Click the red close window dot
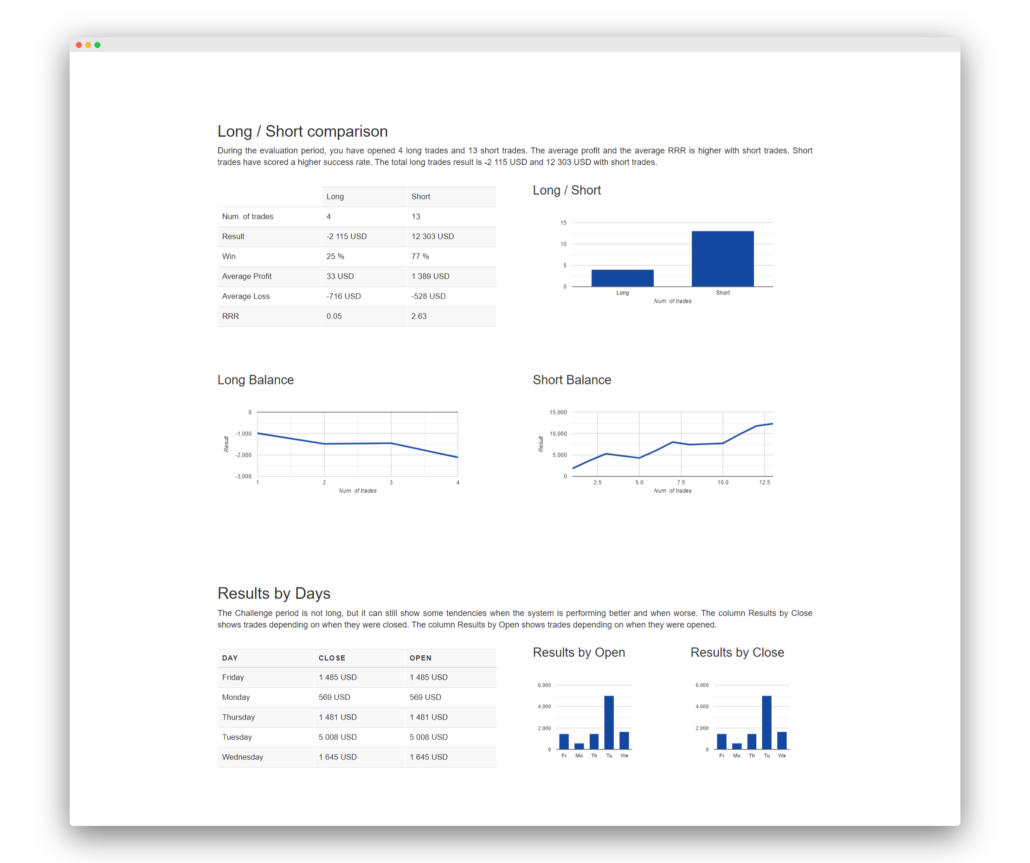The height and width of the screenshot is (863, 1030). 79,45
